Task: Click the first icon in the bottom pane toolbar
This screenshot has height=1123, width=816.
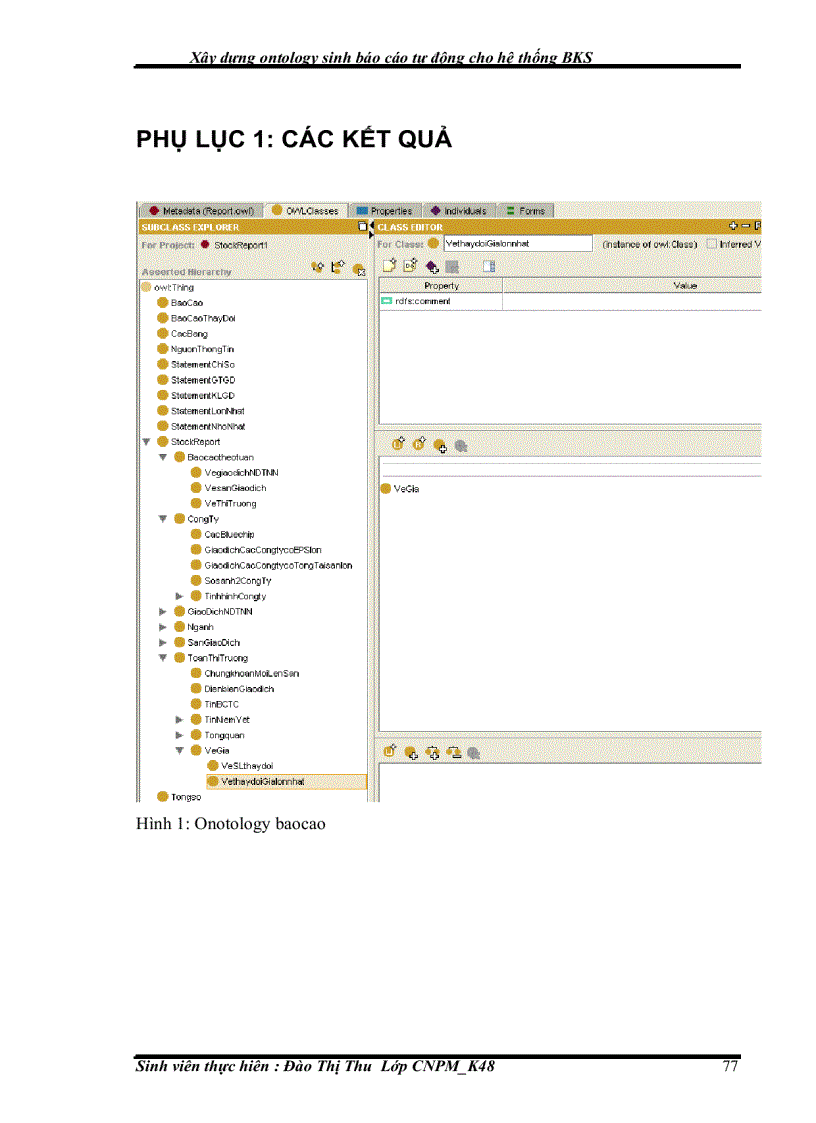Action: 390,751
